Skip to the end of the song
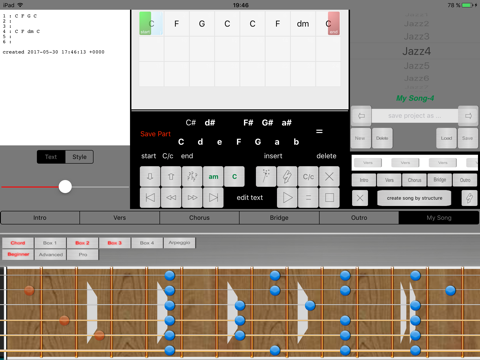The height and width of the screenshot is (360, 480). (213, 198)
